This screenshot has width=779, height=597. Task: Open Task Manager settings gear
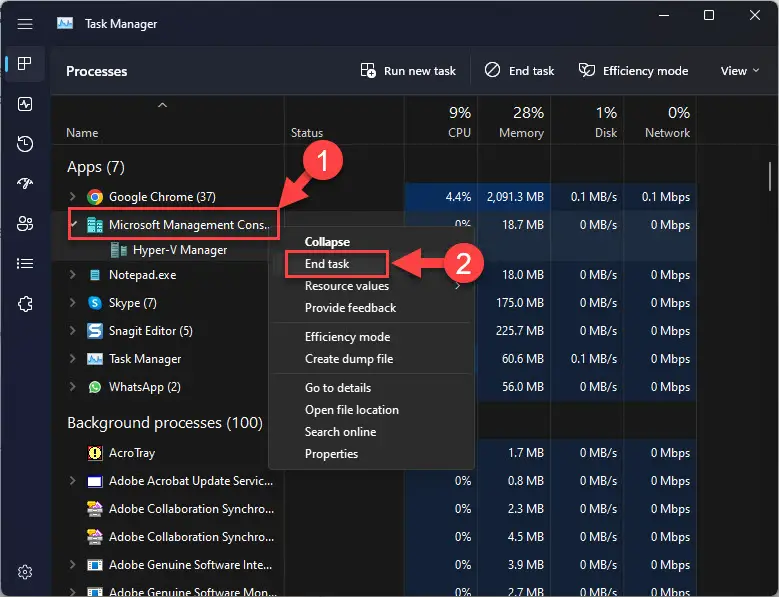[x=25, y=572]
